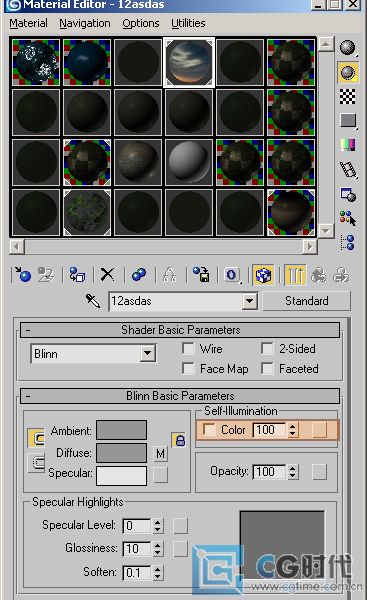The height and width of the screenshot is (600, 367).
Task: Click the Make Unique icon
Action: coord(170,274)
